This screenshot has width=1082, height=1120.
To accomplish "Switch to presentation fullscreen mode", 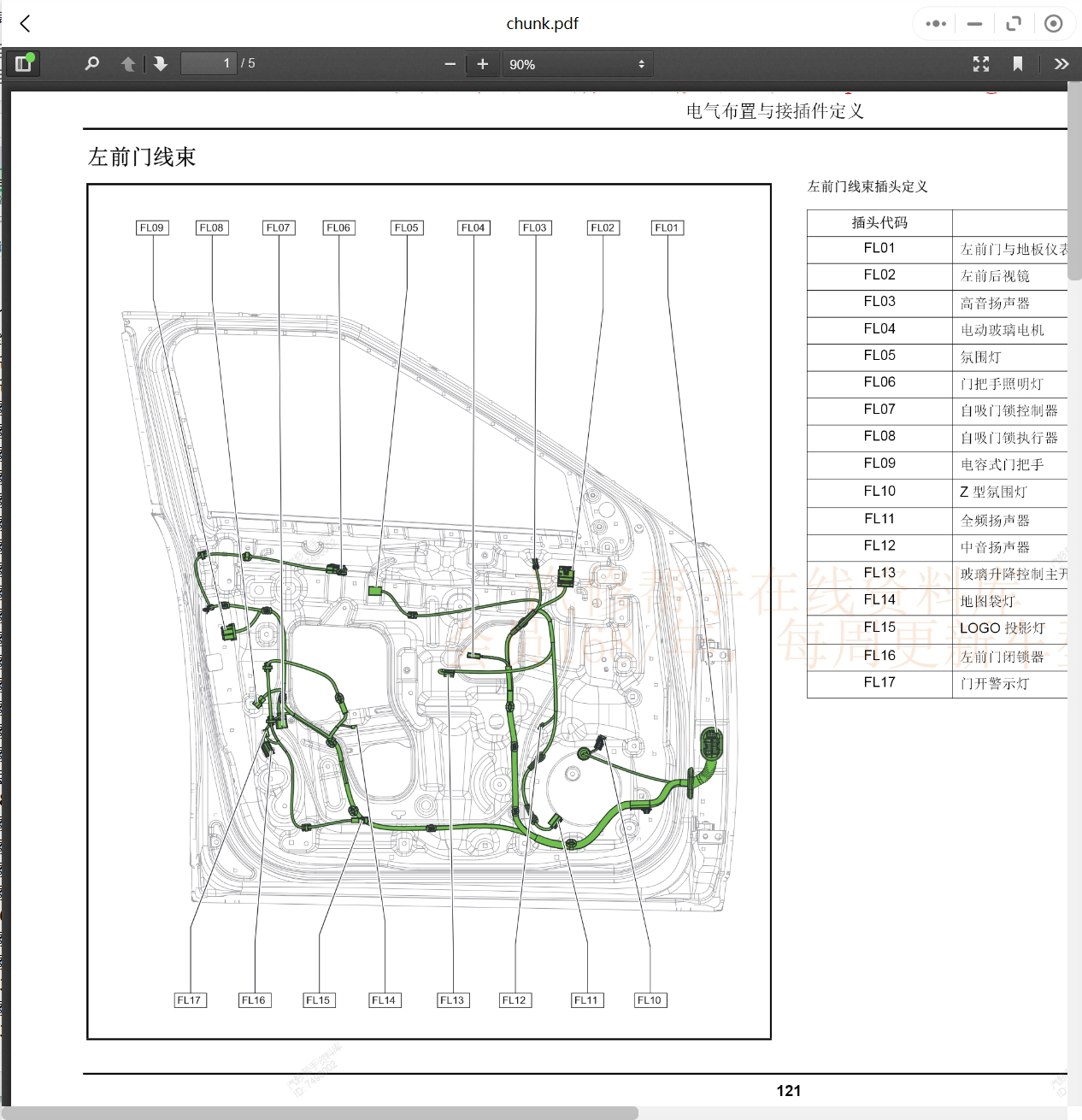I will point(981,64).
